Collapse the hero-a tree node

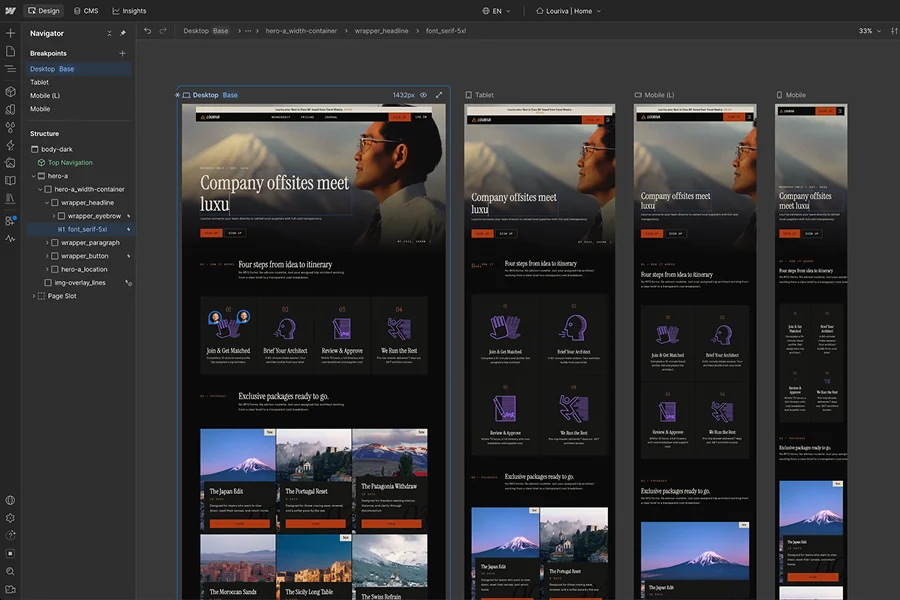(33, 176)
